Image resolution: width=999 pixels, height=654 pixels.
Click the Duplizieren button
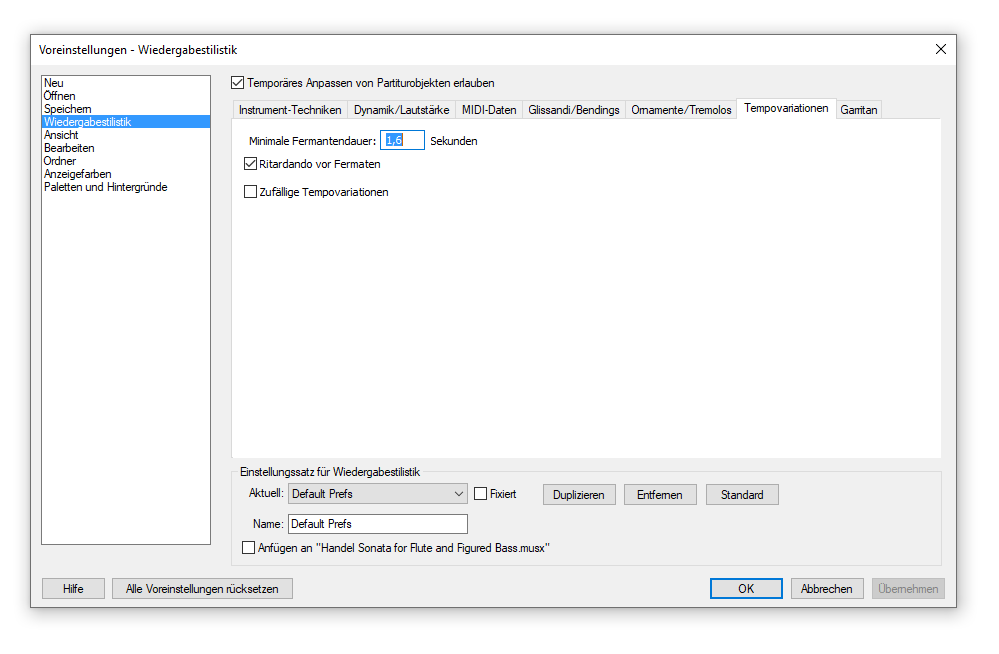coord(579,495)
